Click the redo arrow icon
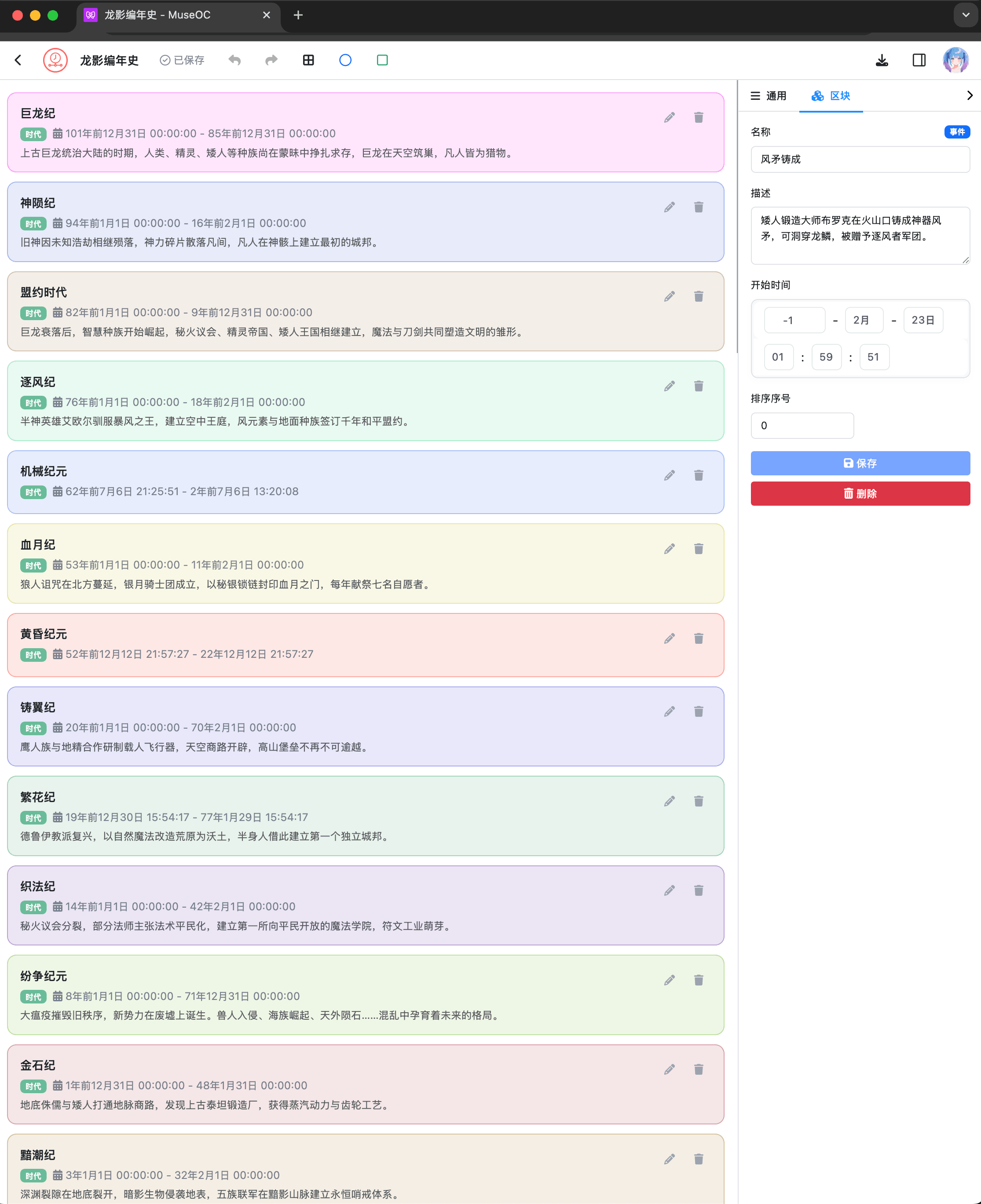Image resolution: width=981 pixels, height=1204 pixels. (271, 60)
